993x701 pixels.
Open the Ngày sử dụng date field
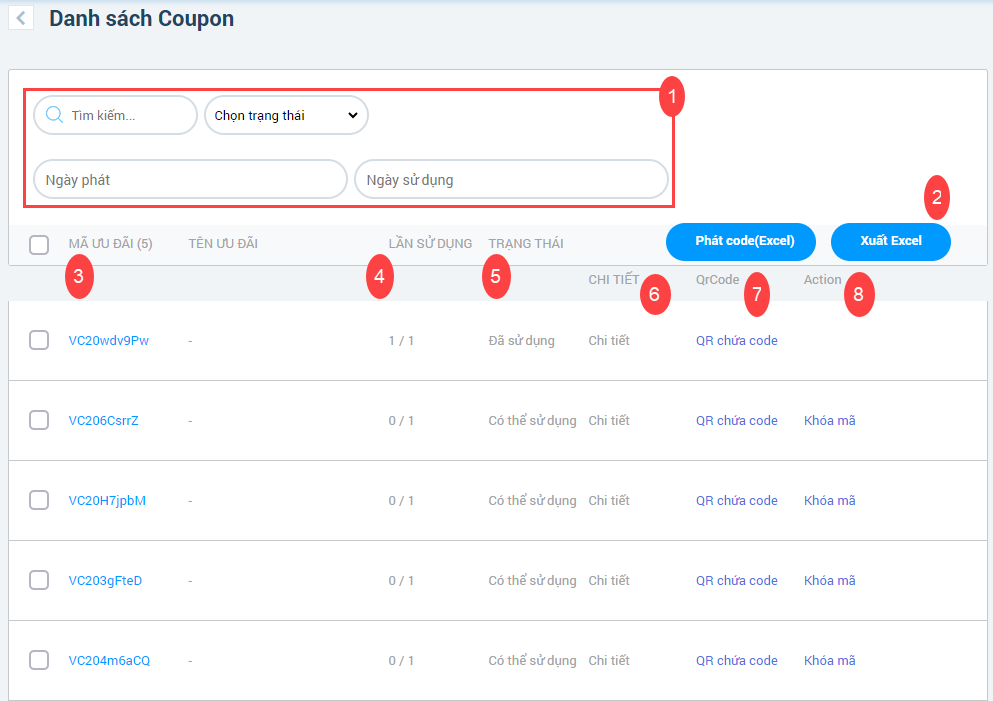tap(511, 179)
